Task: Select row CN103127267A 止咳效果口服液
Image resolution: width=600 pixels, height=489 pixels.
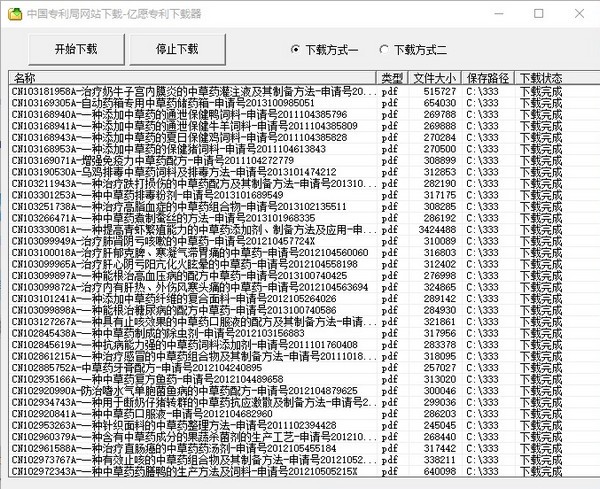Action: (x=304, y=321)
